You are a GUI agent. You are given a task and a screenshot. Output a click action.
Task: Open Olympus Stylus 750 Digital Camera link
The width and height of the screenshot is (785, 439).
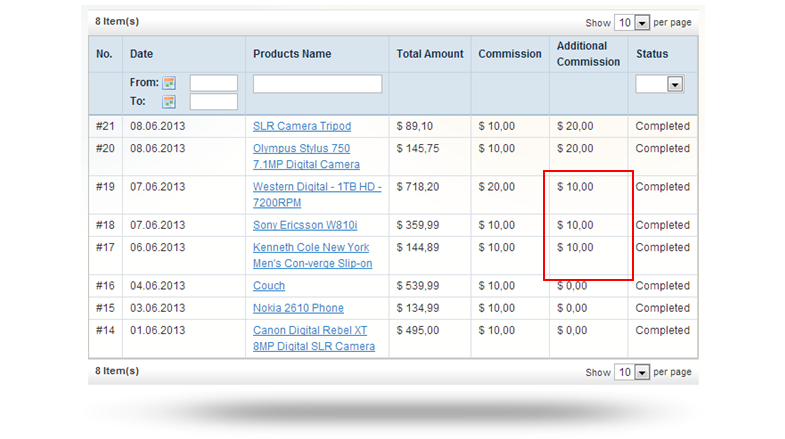[x=306, y=156]
